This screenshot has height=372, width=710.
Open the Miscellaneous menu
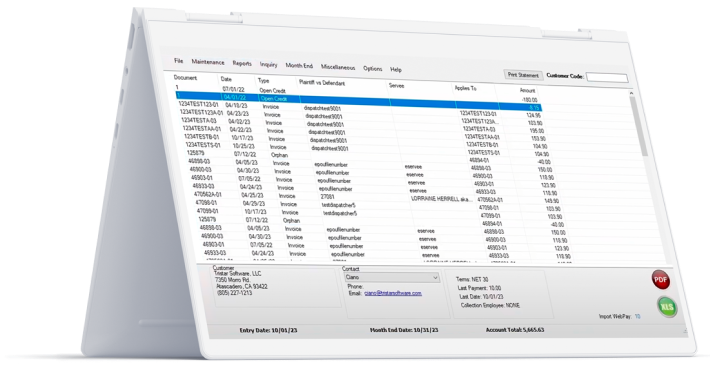pyautogui.click(x=338, y=67)
